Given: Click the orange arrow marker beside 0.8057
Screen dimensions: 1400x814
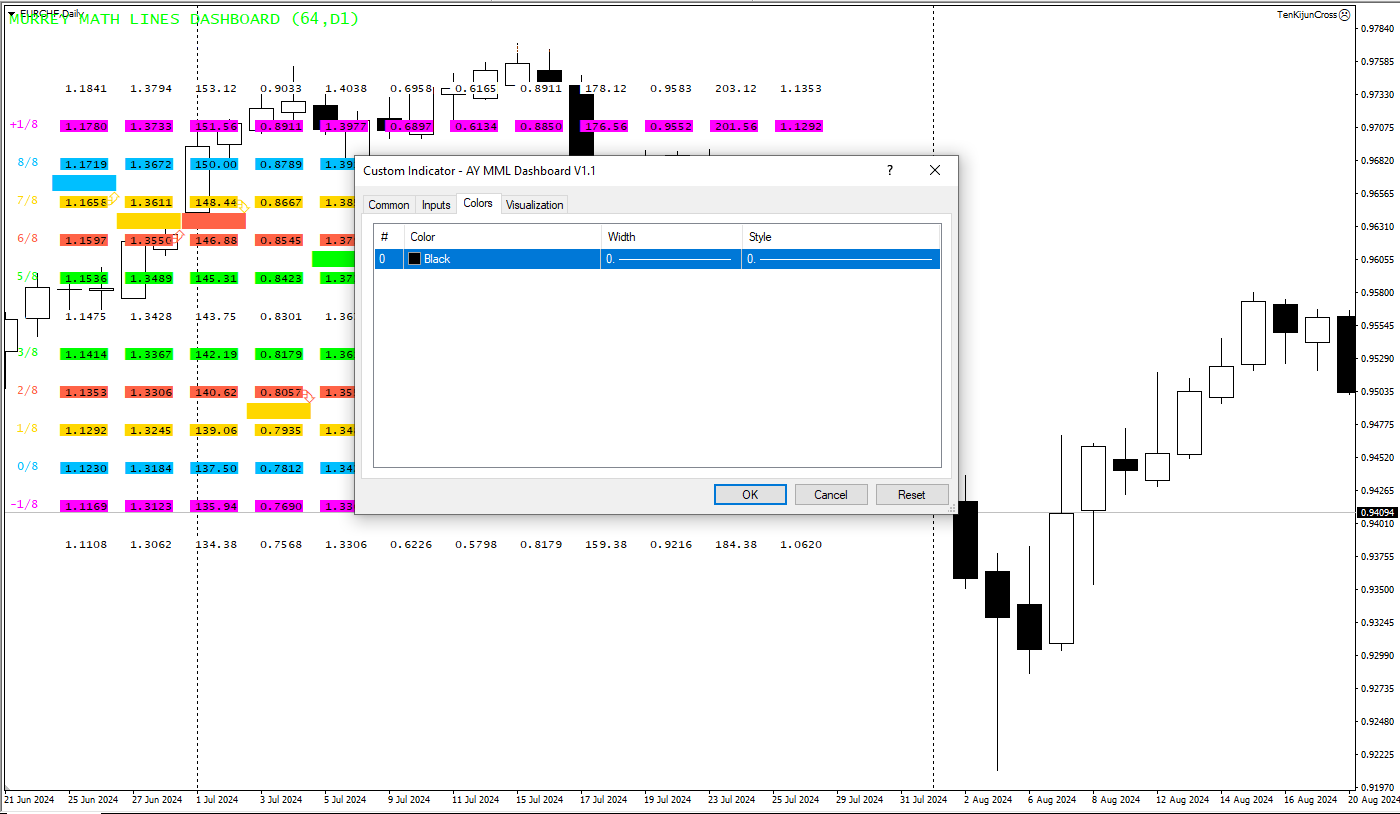Looking at the screenshot, I should click(x=308, y=397).
